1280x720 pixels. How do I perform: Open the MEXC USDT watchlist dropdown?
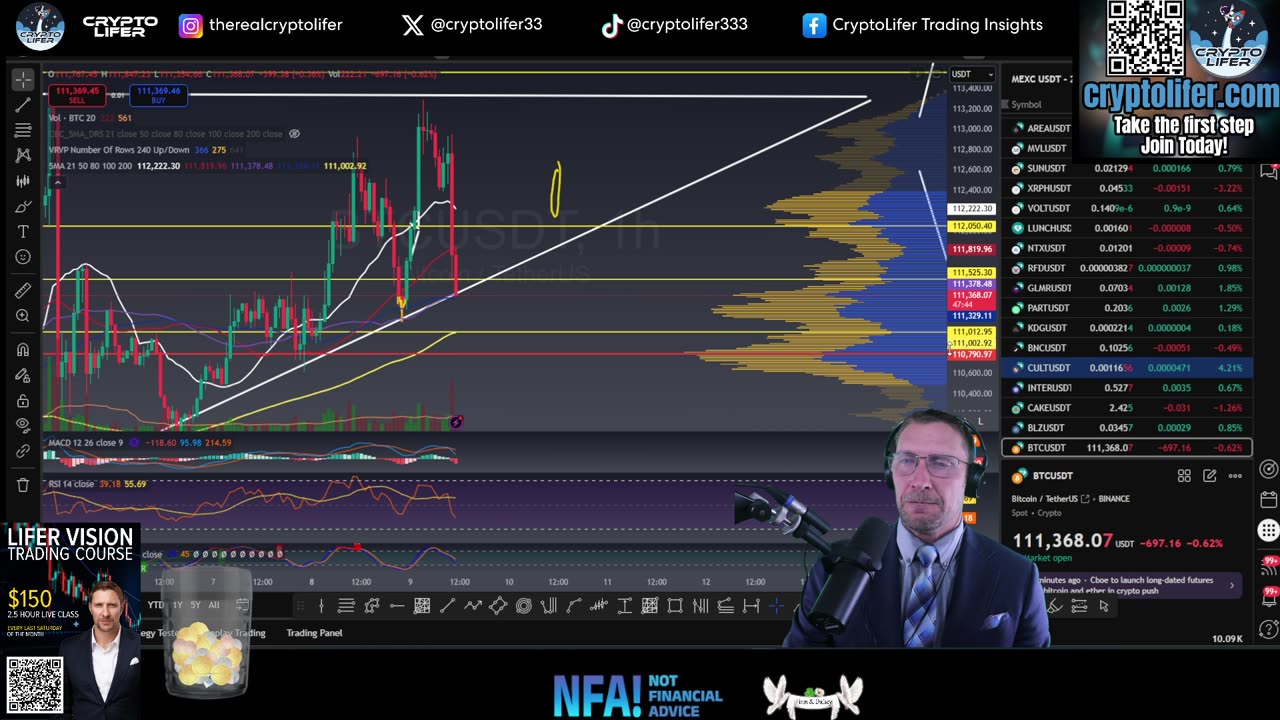point(1040,79)
